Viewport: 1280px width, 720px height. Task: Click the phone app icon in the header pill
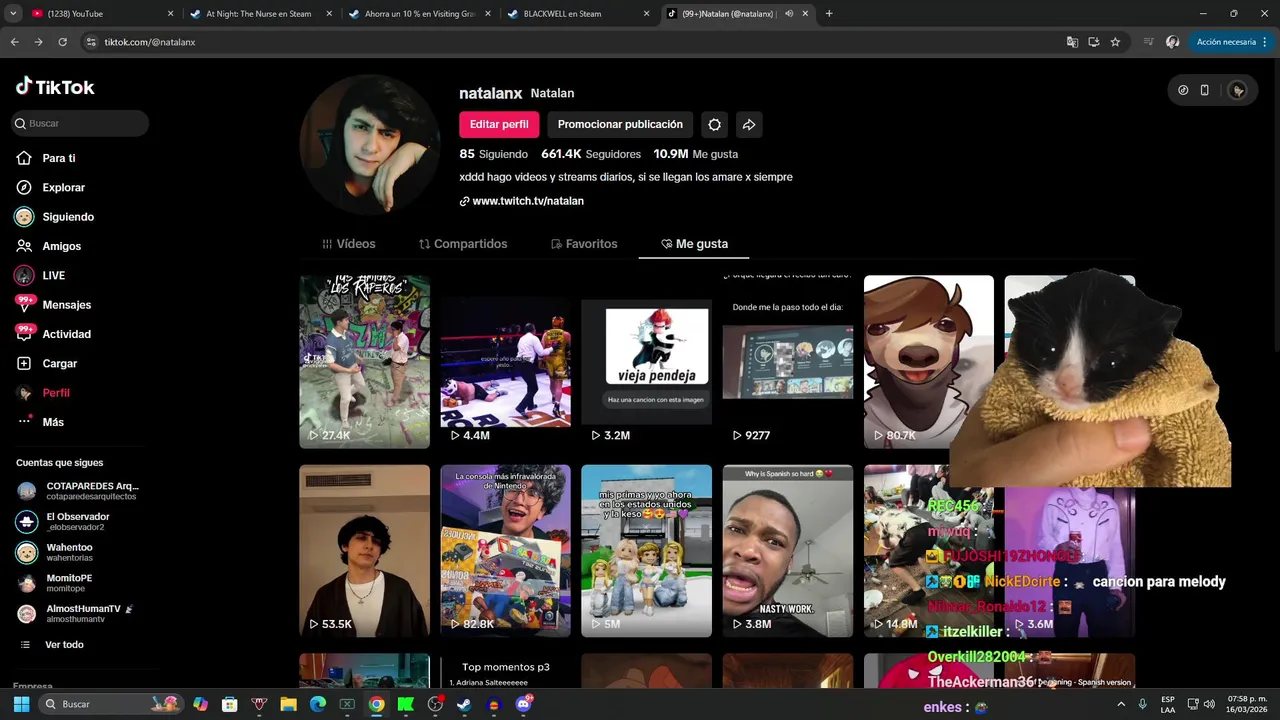[x=1204, y=90]
